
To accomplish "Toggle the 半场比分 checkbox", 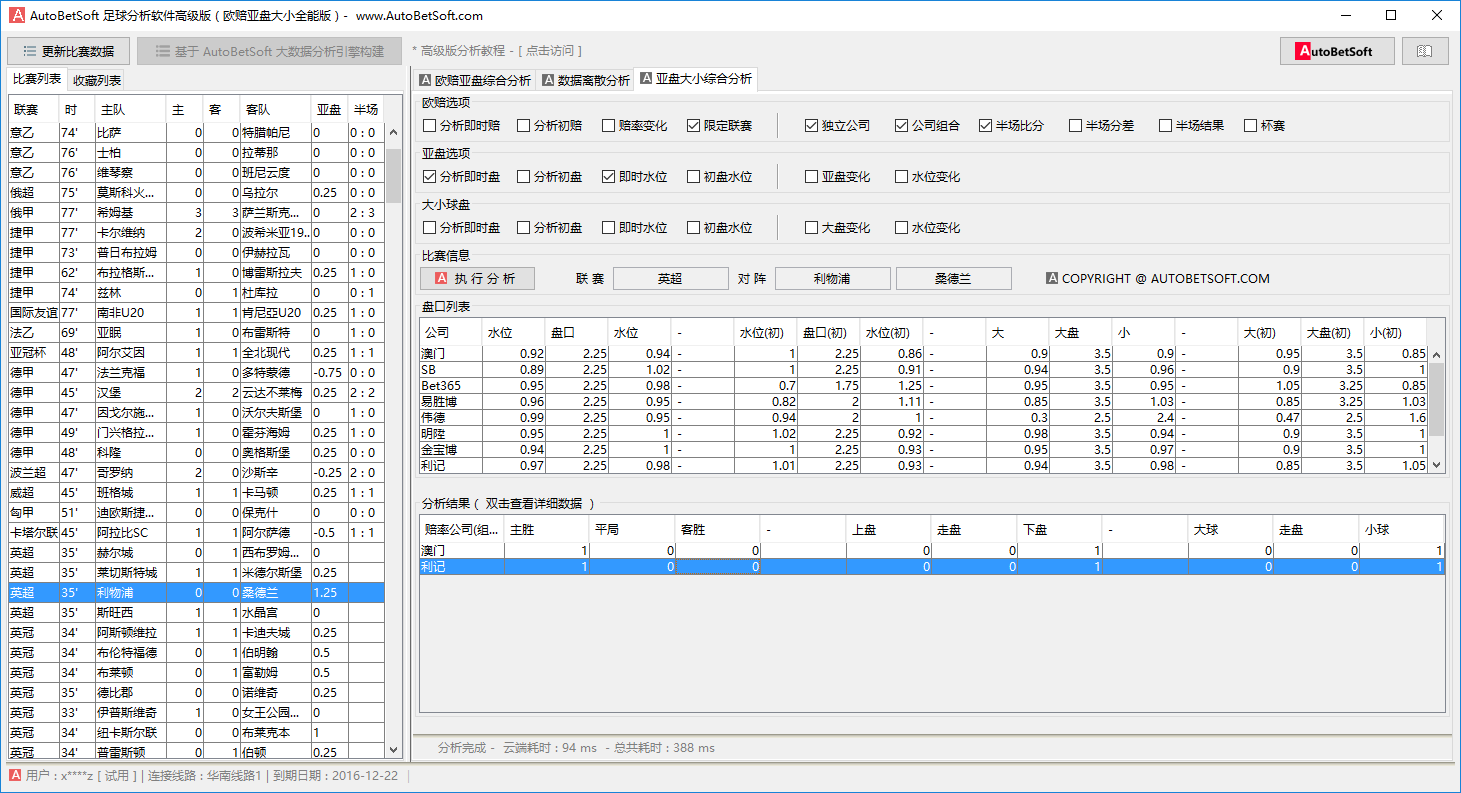I will [x=1012, y=126].
